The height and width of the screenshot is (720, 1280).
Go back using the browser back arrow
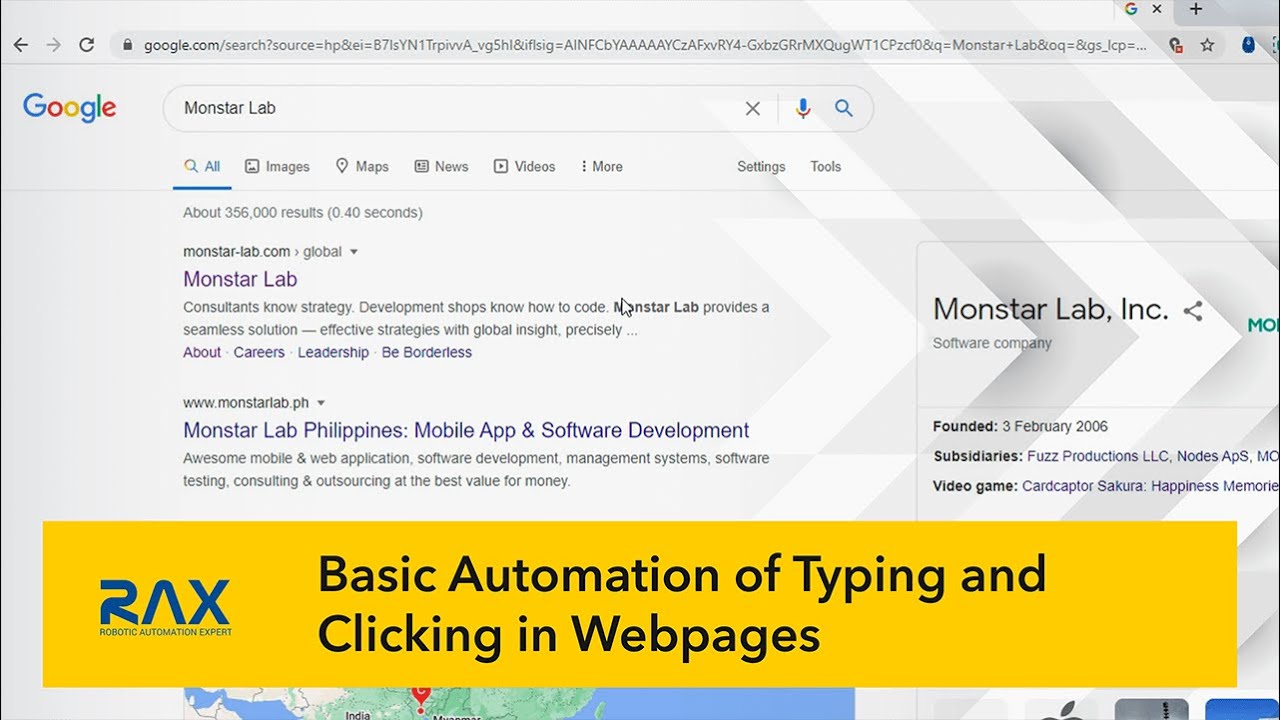21,45
